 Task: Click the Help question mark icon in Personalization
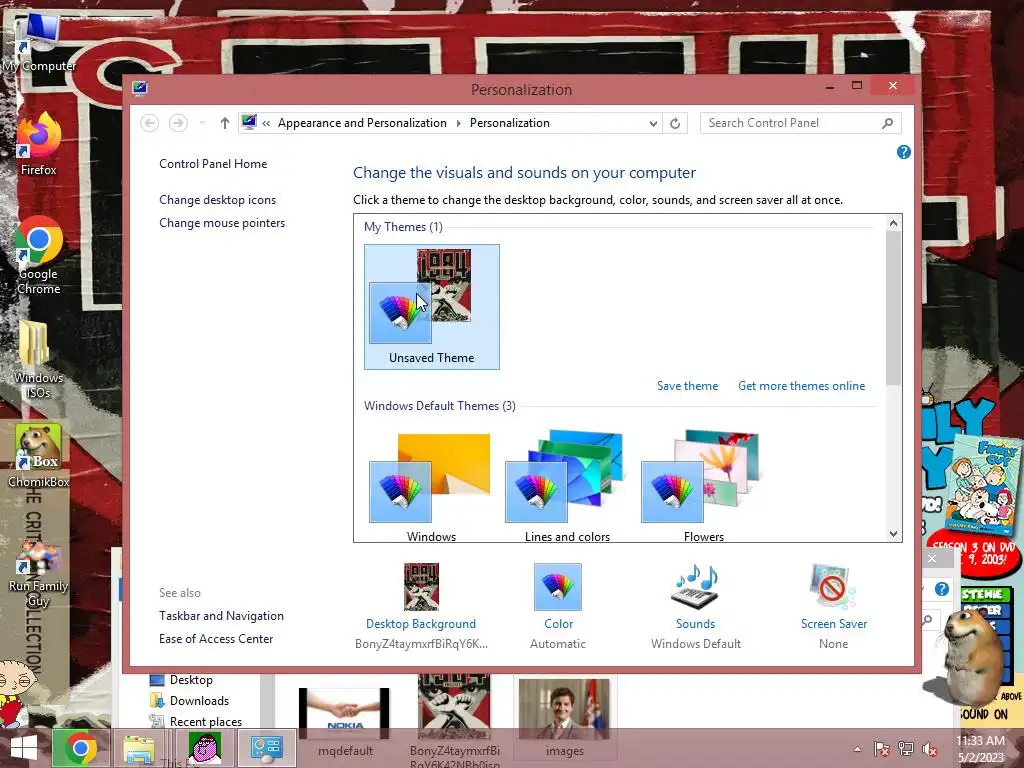click(x=903, y=152)
